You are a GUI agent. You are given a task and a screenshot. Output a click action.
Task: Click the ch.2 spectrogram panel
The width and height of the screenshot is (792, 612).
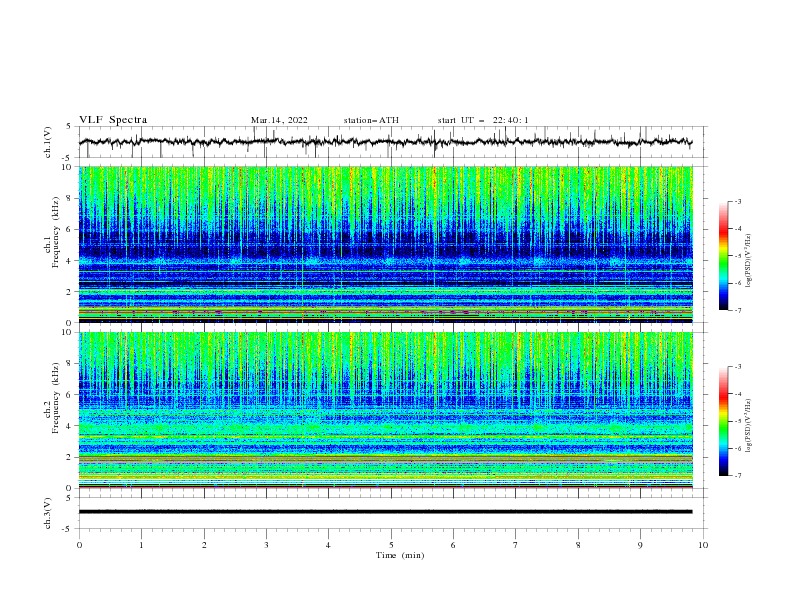(x=385, y=410)
